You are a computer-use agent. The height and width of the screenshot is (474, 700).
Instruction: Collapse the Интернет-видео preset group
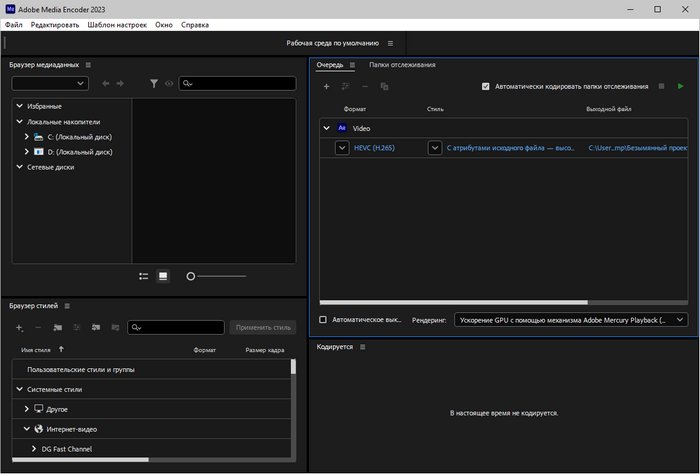[x=26, y=429]
